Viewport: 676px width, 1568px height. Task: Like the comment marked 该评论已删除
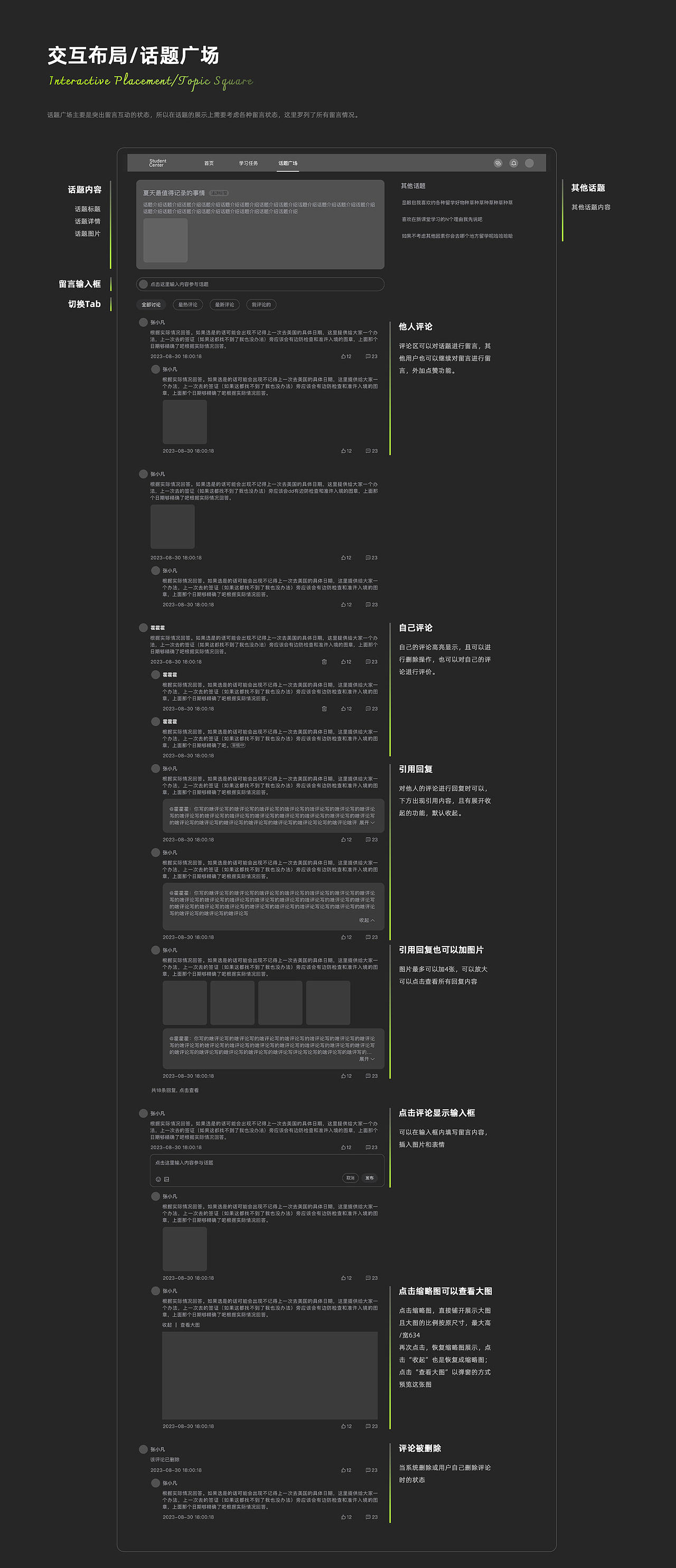pos(346,1470)
